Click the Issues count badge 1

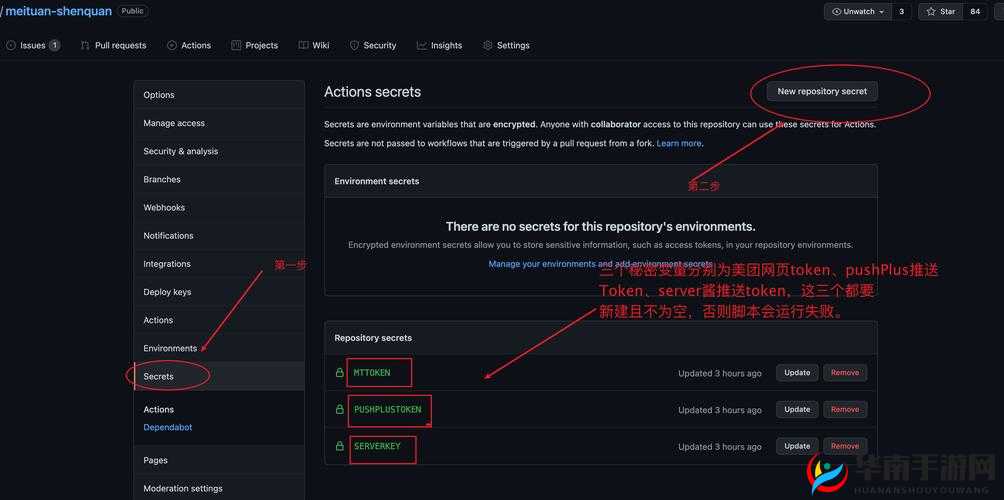click(x=54, y=45)
